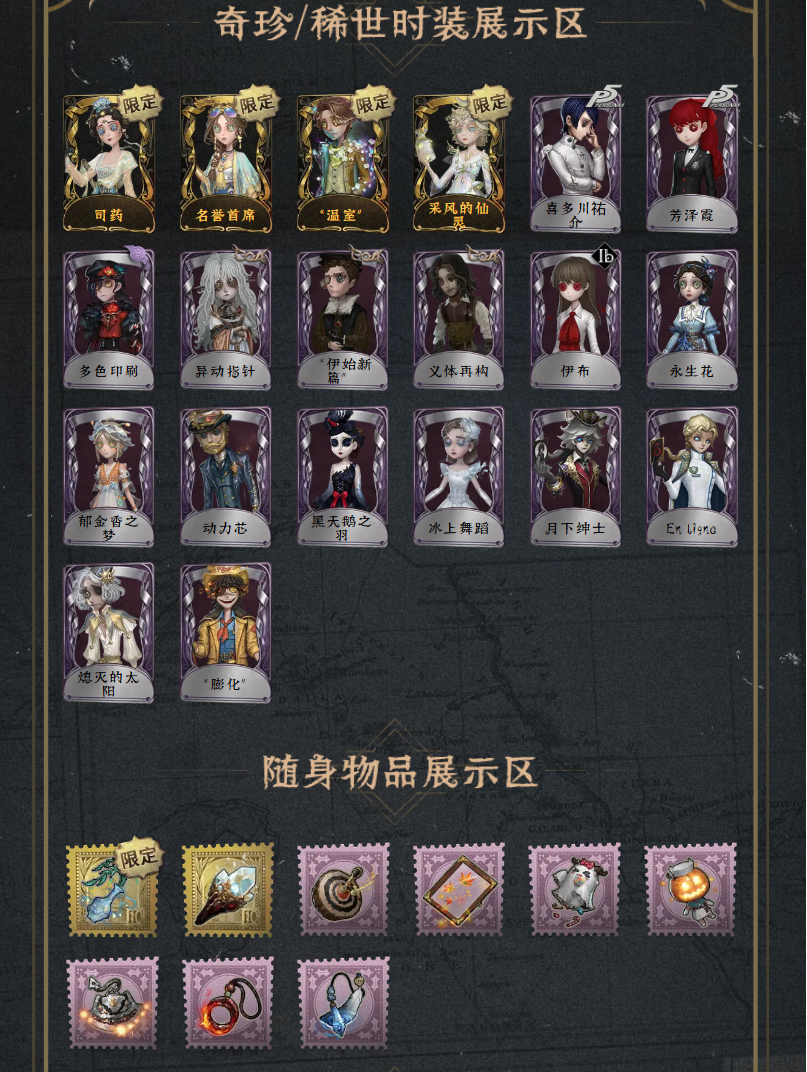Click the 黑天鹅之羽 costume card

point(343,477)
